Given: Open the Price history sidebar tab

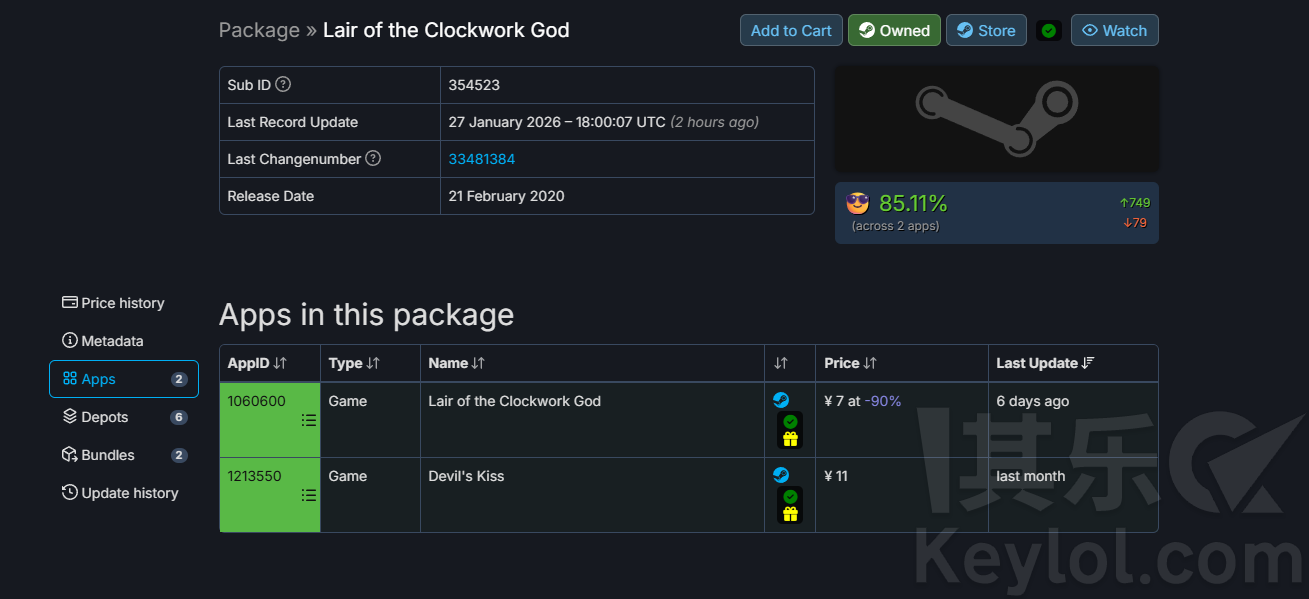Looking at the screenshot, I should click(x=113, y=303).
